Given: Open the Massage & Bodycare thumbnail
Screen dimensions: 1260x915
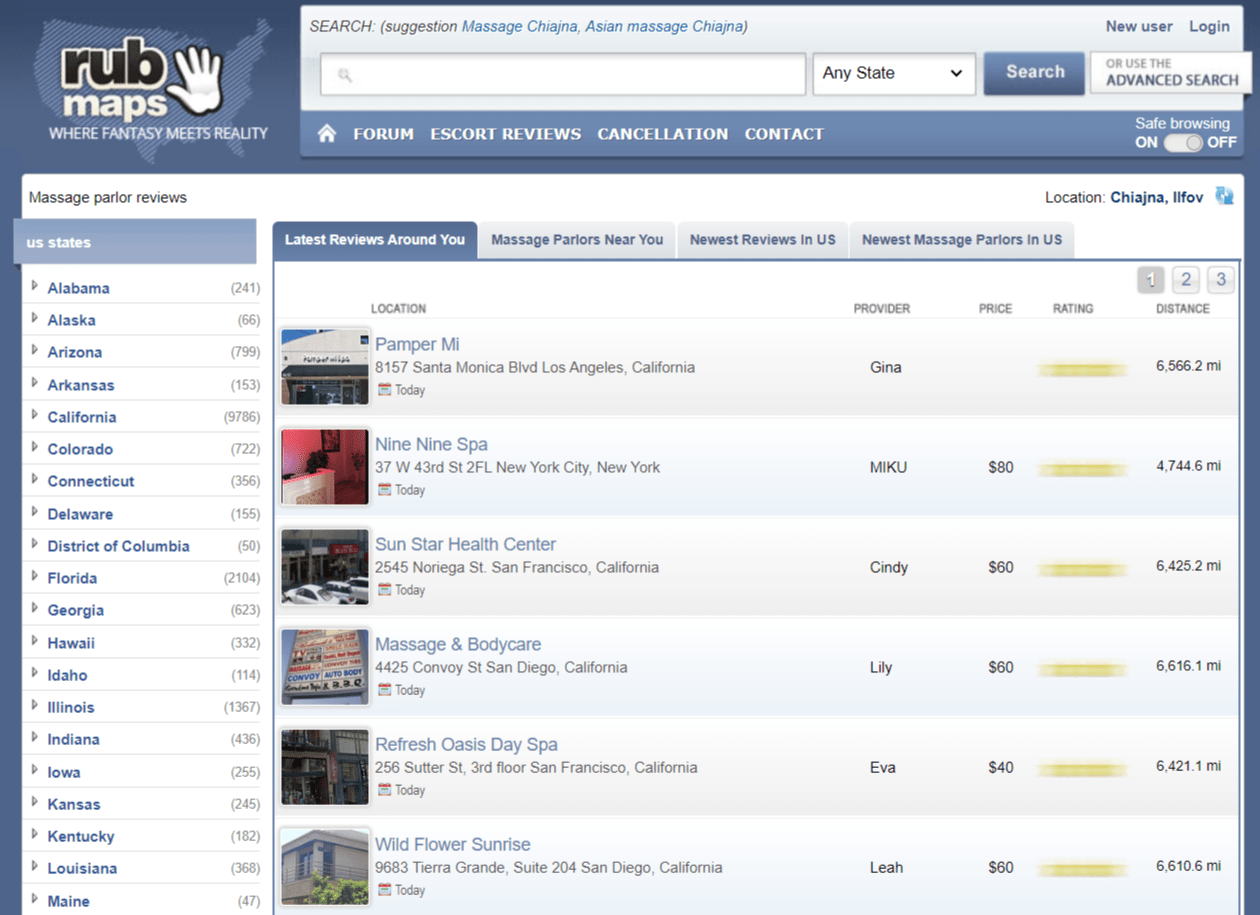Looking at the screenshot, I should (x=325, y=667).
